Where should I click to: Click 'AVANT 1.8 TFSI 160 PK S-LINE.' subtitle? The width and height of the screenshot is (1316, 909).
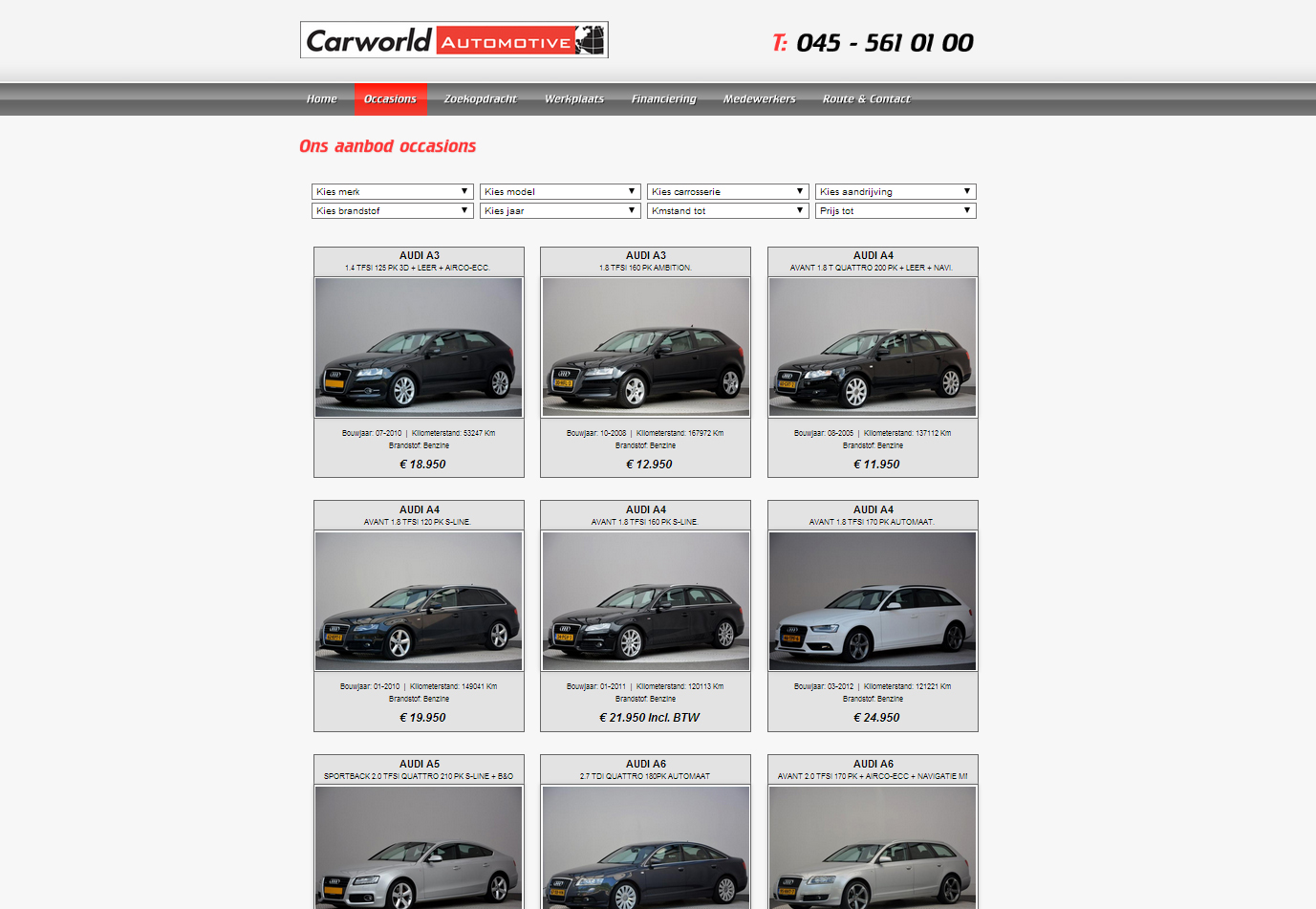click(645, 523)
